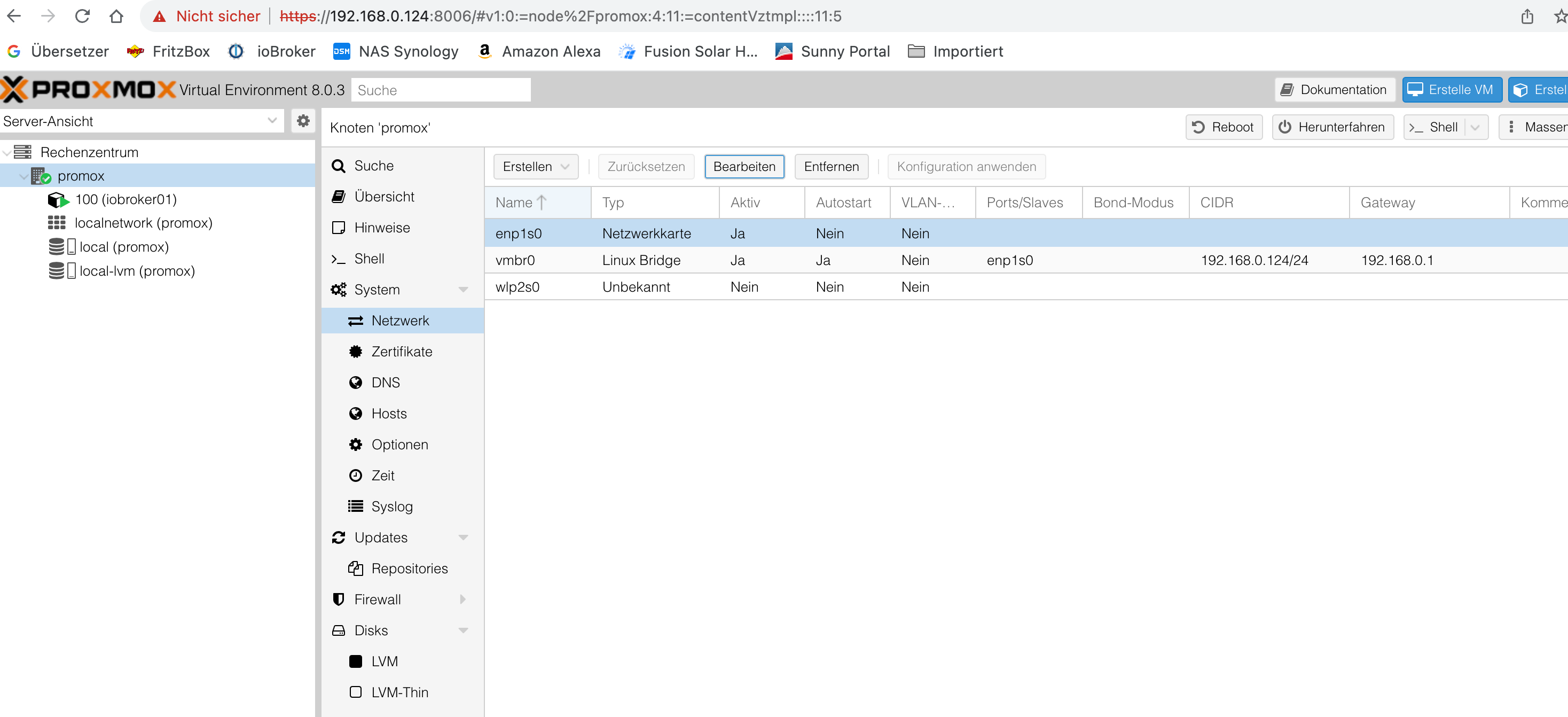Screen dimensions: 1568x717
Task: Open the DNS settings
Action: (385, 383)
